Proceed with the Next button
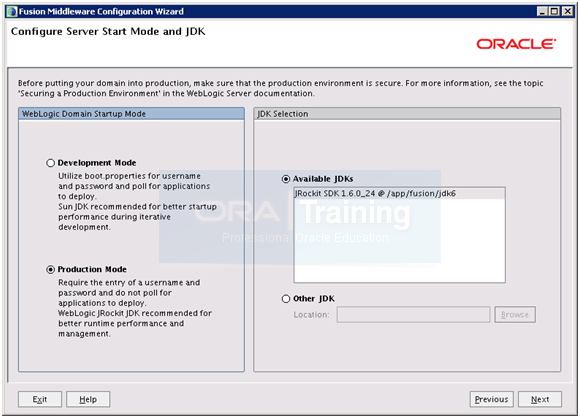 tap(540, 400)
